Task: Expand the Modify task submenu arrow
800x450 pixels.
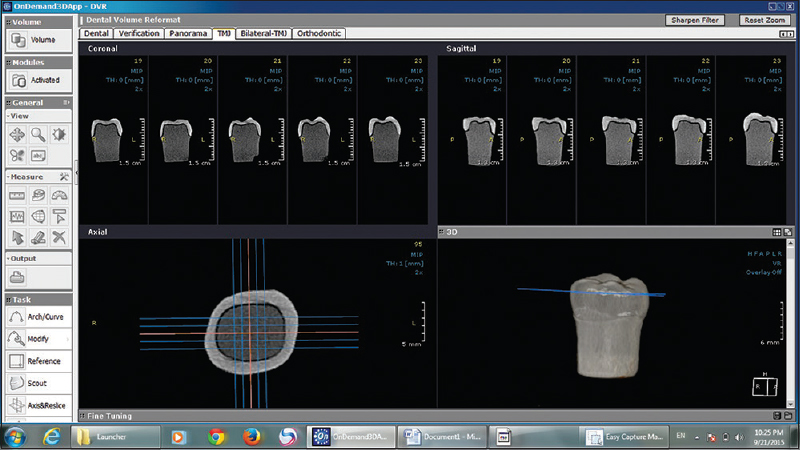Action: coord(68,339)
